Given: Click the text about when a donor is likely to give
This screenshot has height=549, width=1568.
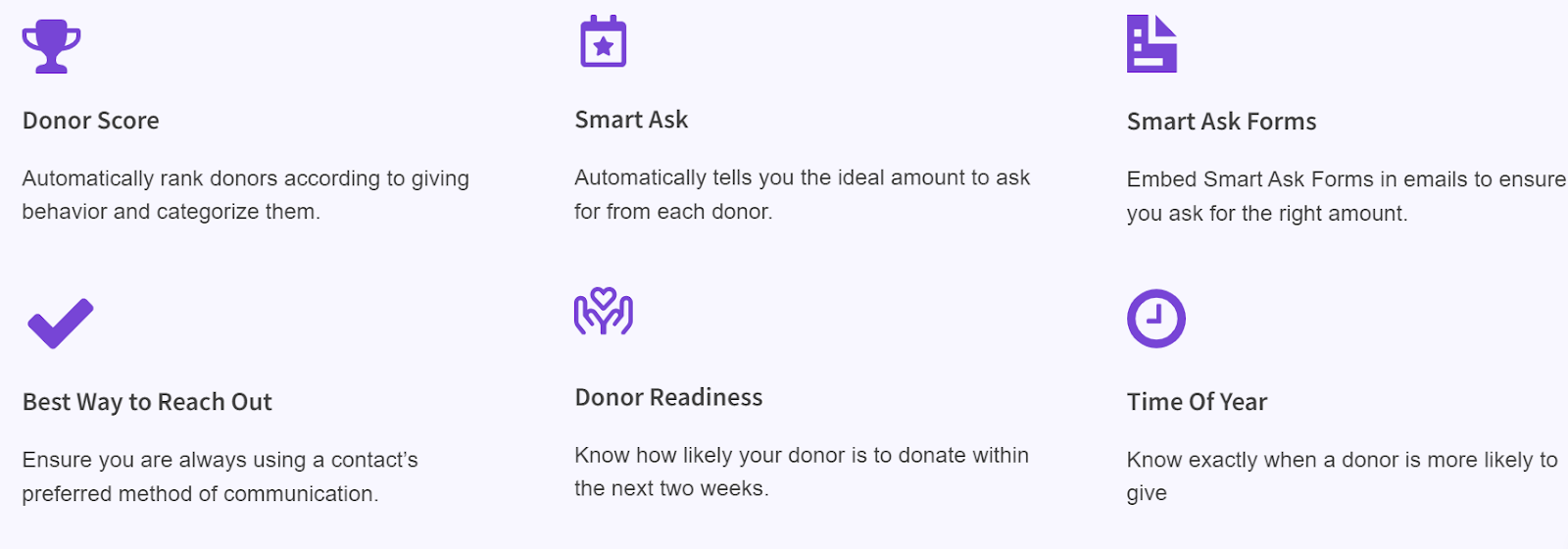Looking at the screenshot, I should 1342,476.
